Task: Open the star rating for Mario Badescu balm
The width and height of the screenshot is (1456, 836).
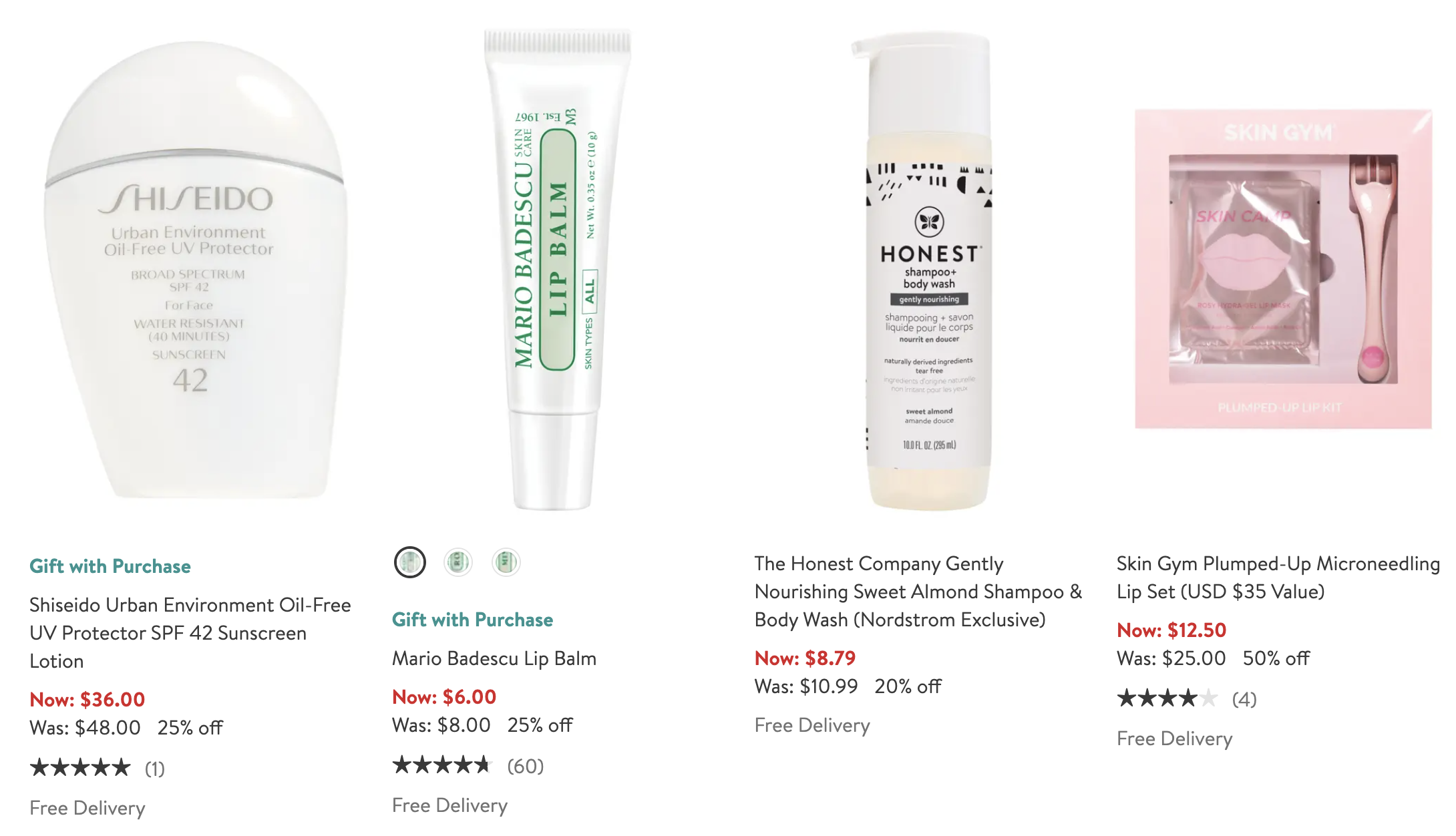Action: (442, 765)
